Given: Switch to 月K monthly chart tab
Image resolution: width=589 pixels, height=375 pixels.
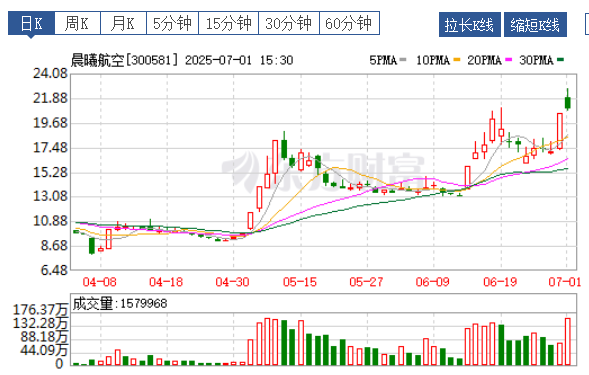Looking at the screenshot, I should pos(123,23).
